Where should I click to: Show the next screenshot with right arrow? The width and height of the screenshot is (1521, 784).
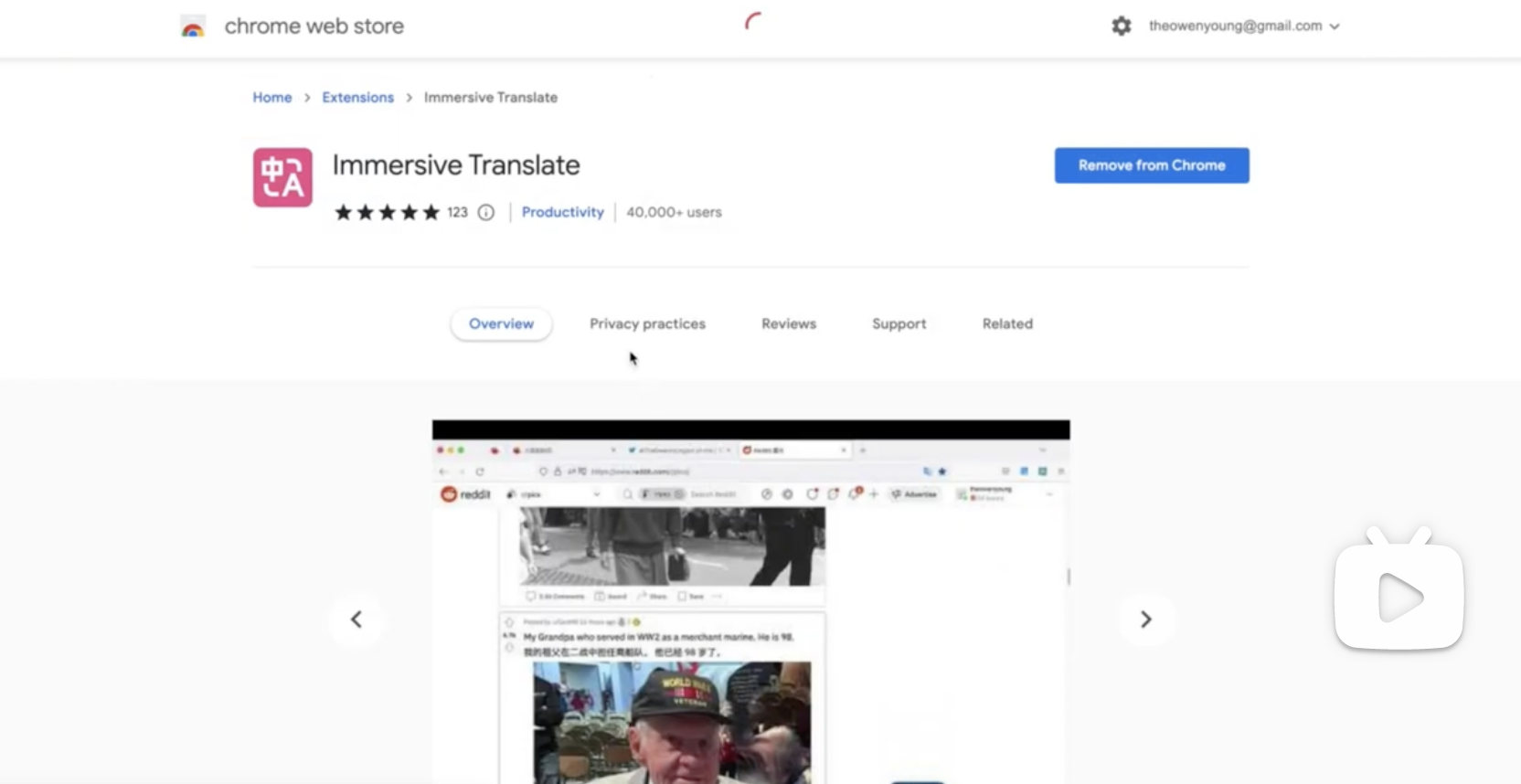click(x=1145, y=620)
